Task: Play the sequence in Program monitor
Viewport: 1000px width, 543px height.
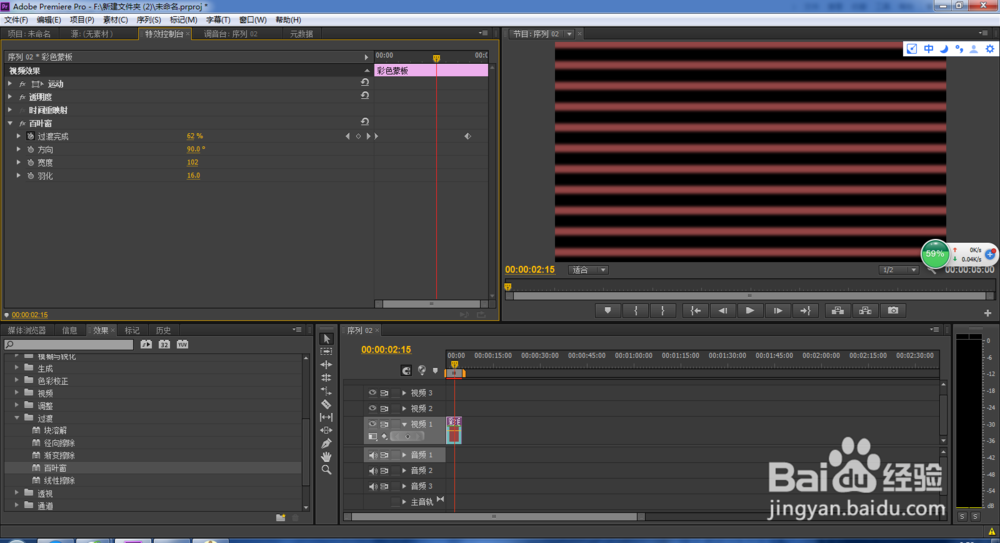Action: [750, 311]
